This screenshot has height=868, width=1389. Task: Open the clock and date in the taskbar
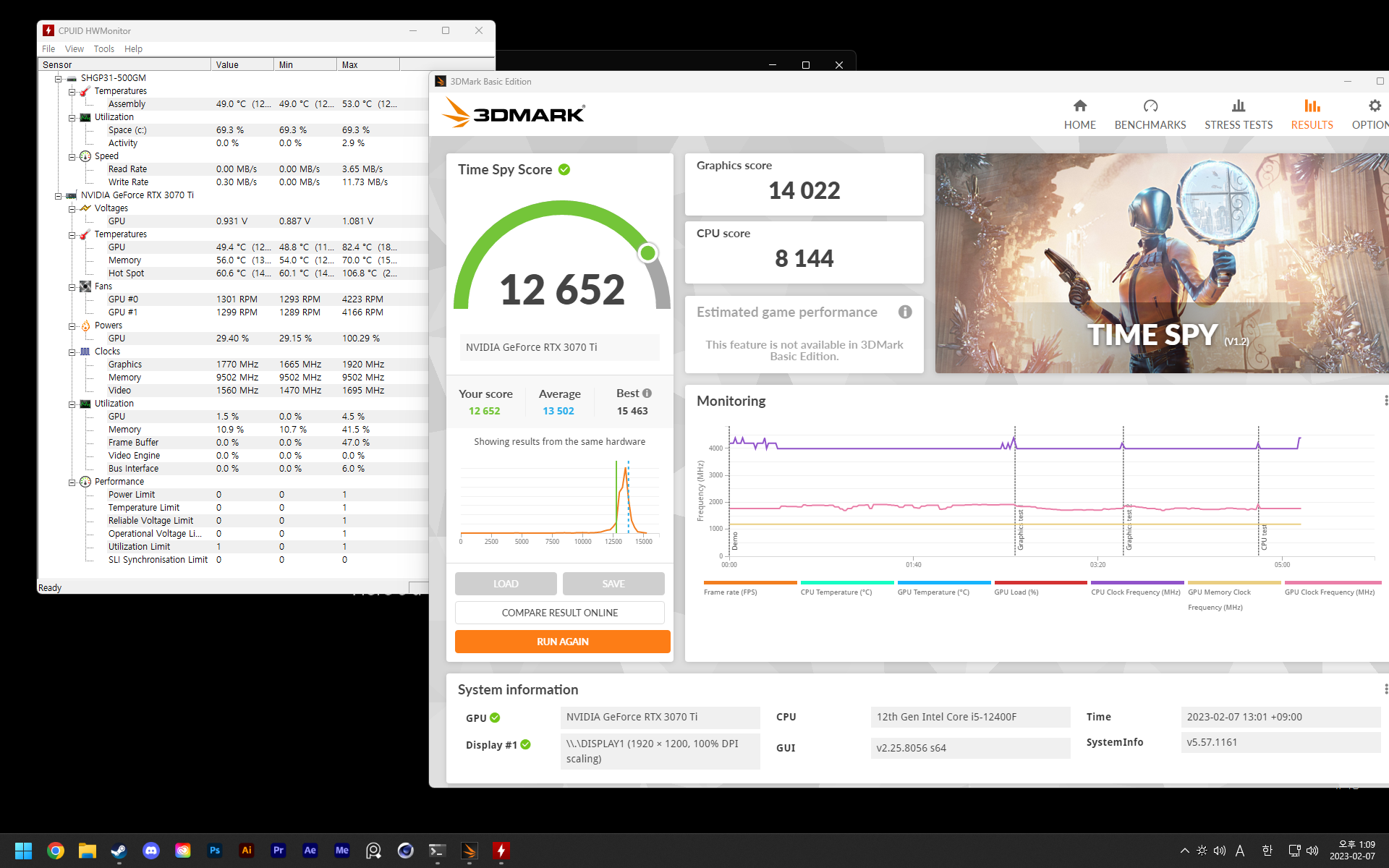1352,851
